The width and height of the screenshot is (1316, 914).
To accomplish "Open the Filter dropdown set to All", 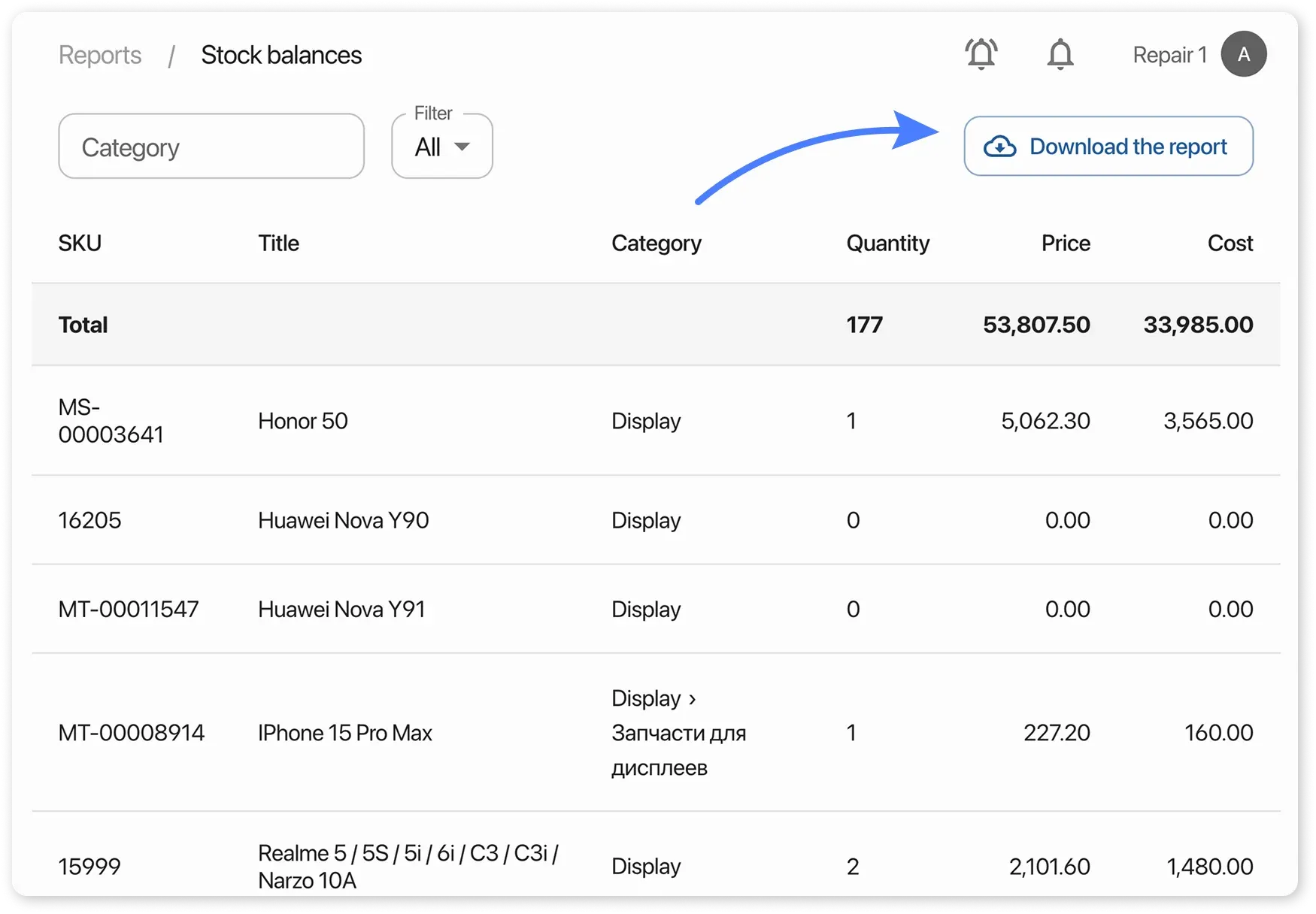I will 441,147.
